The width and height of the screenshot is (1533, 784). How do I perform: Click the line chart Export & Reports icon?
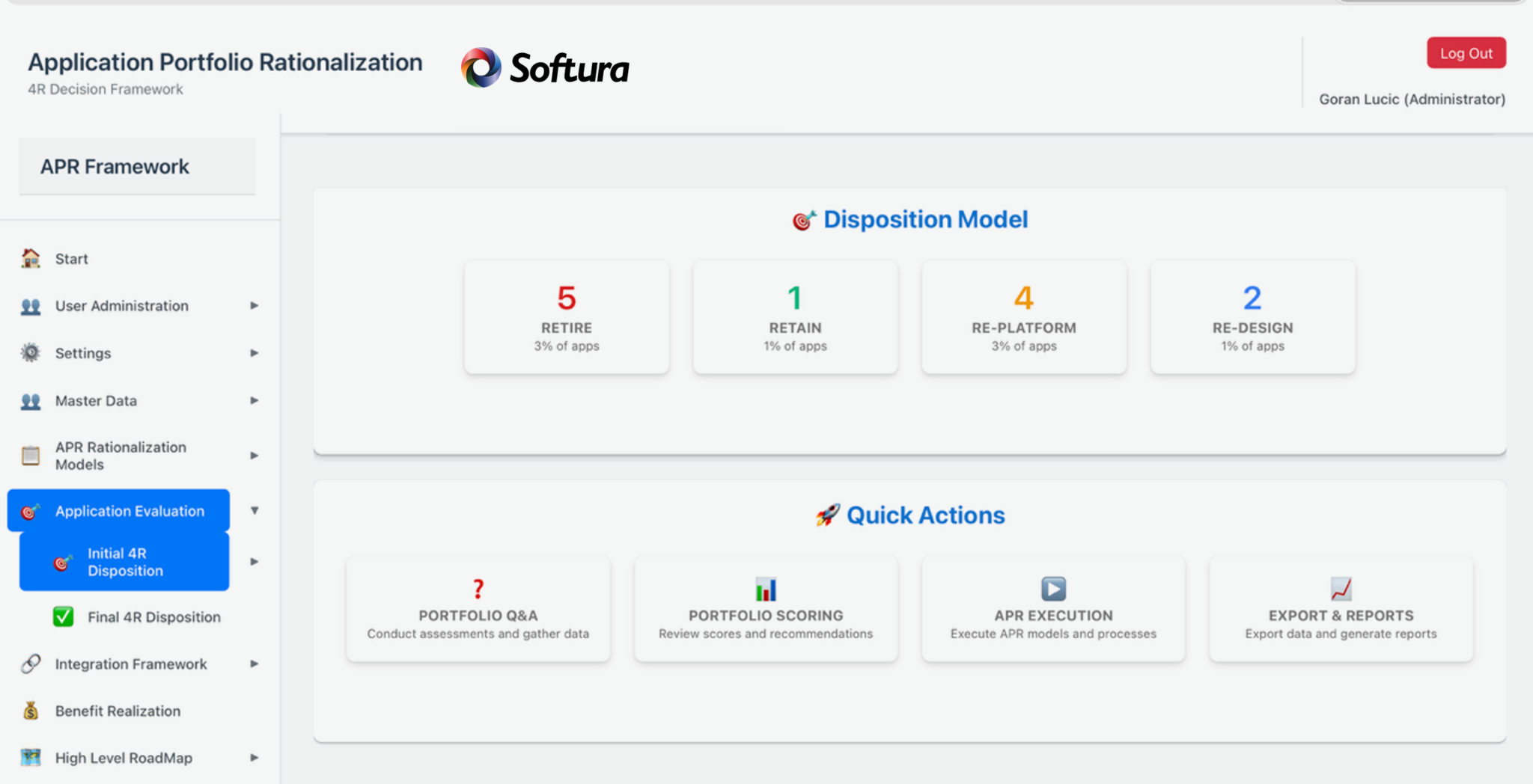pos(1341,589)
